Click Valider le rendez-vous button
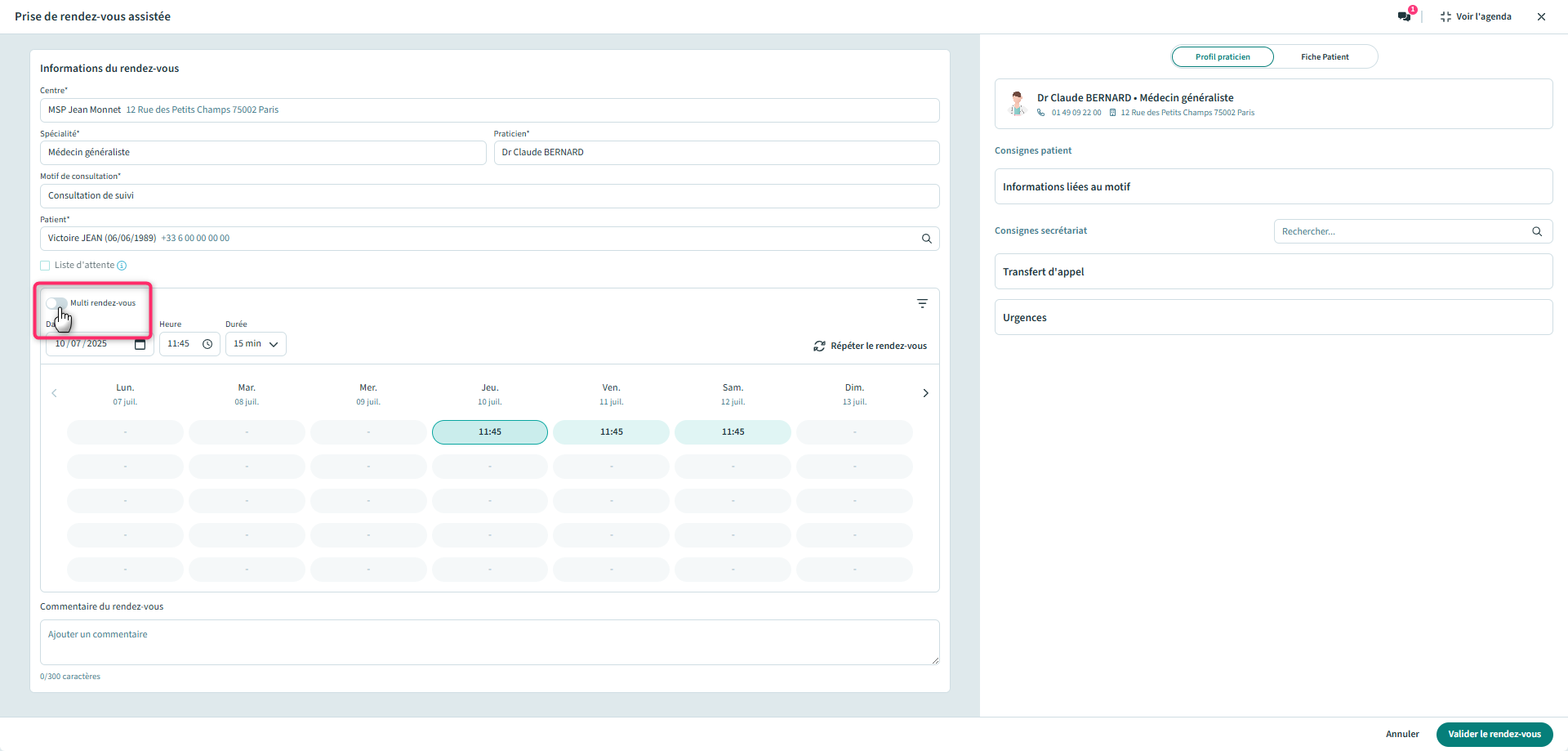 1494,734
